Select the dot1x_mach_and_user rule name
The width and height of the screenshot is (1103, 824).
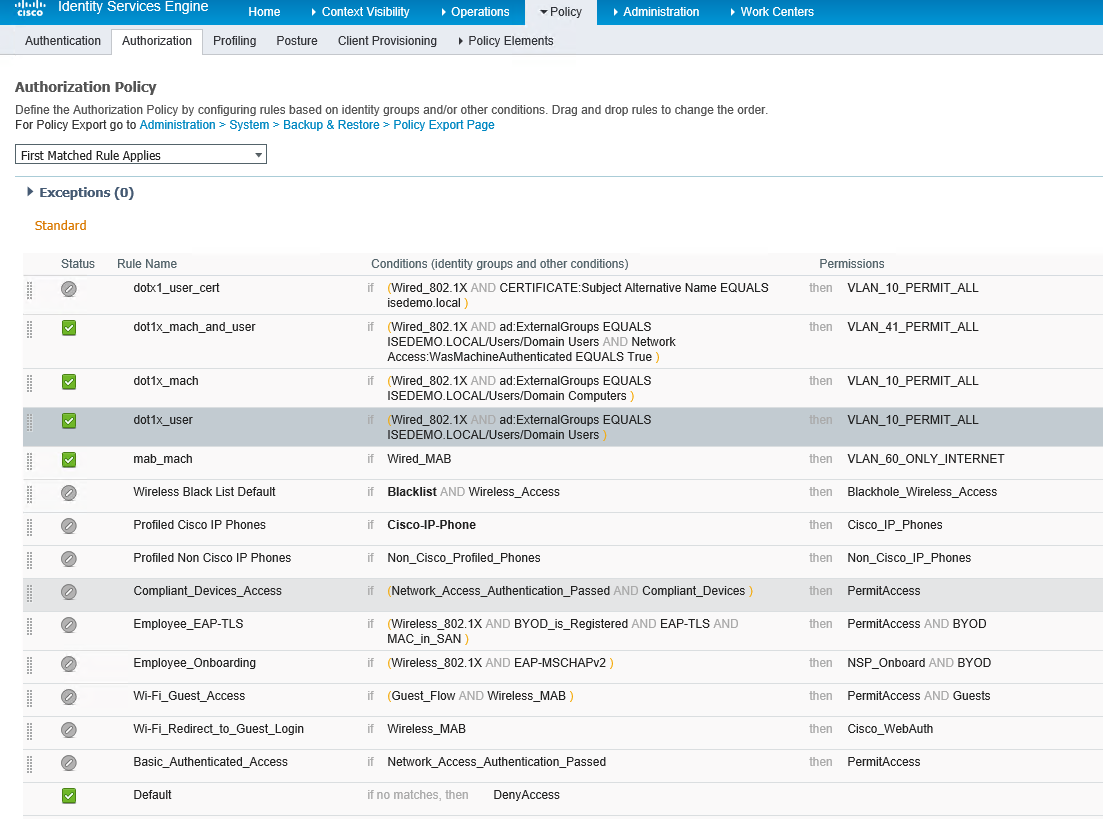(x=194, y=327)
